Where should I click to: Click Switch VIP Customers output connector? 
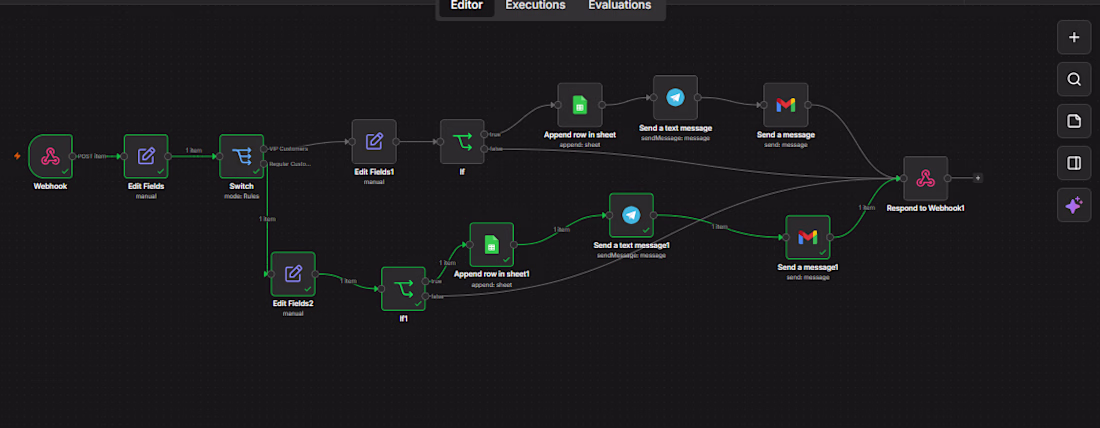[x=264, y=148]
